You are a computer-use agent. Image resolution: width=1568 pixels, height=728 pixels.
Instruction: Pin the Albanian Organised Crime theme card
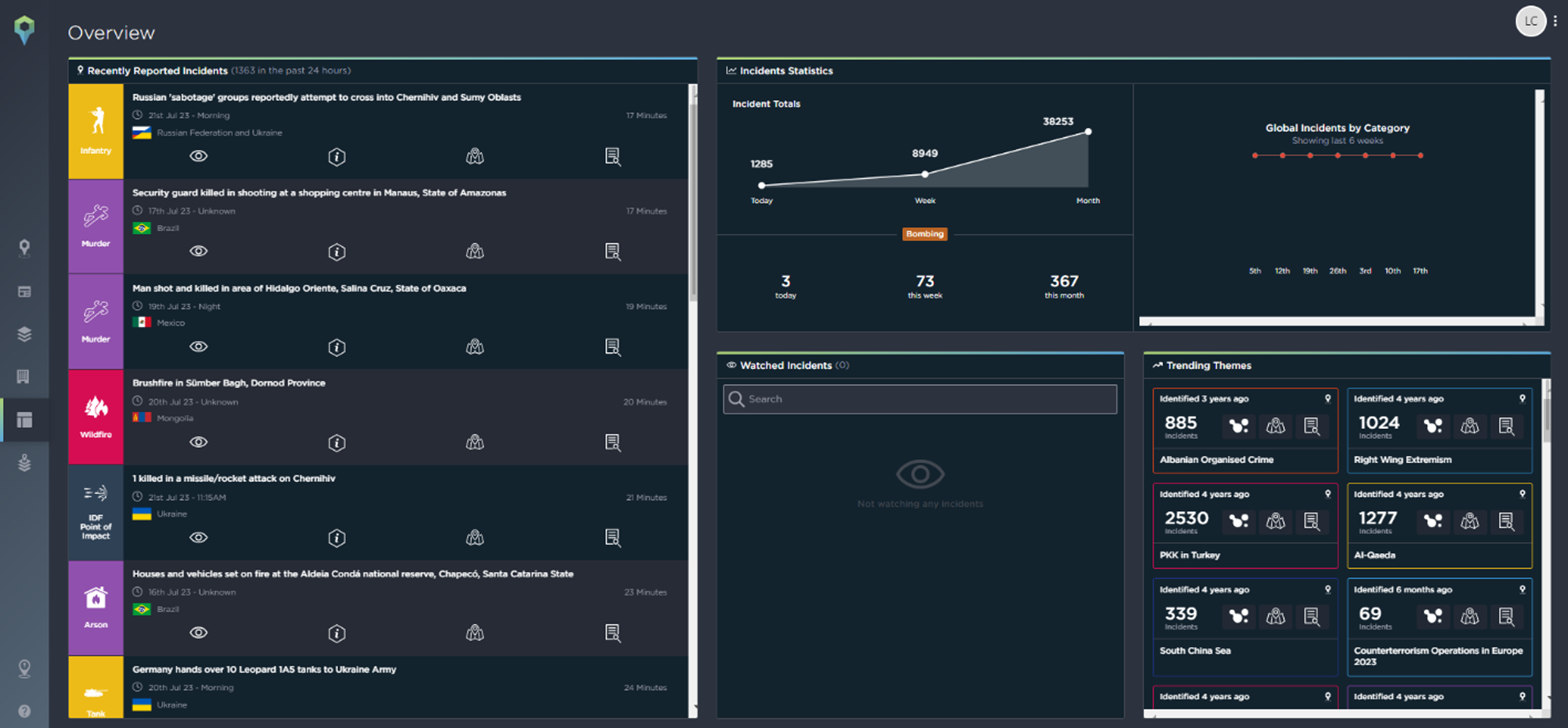[1328, 399]
